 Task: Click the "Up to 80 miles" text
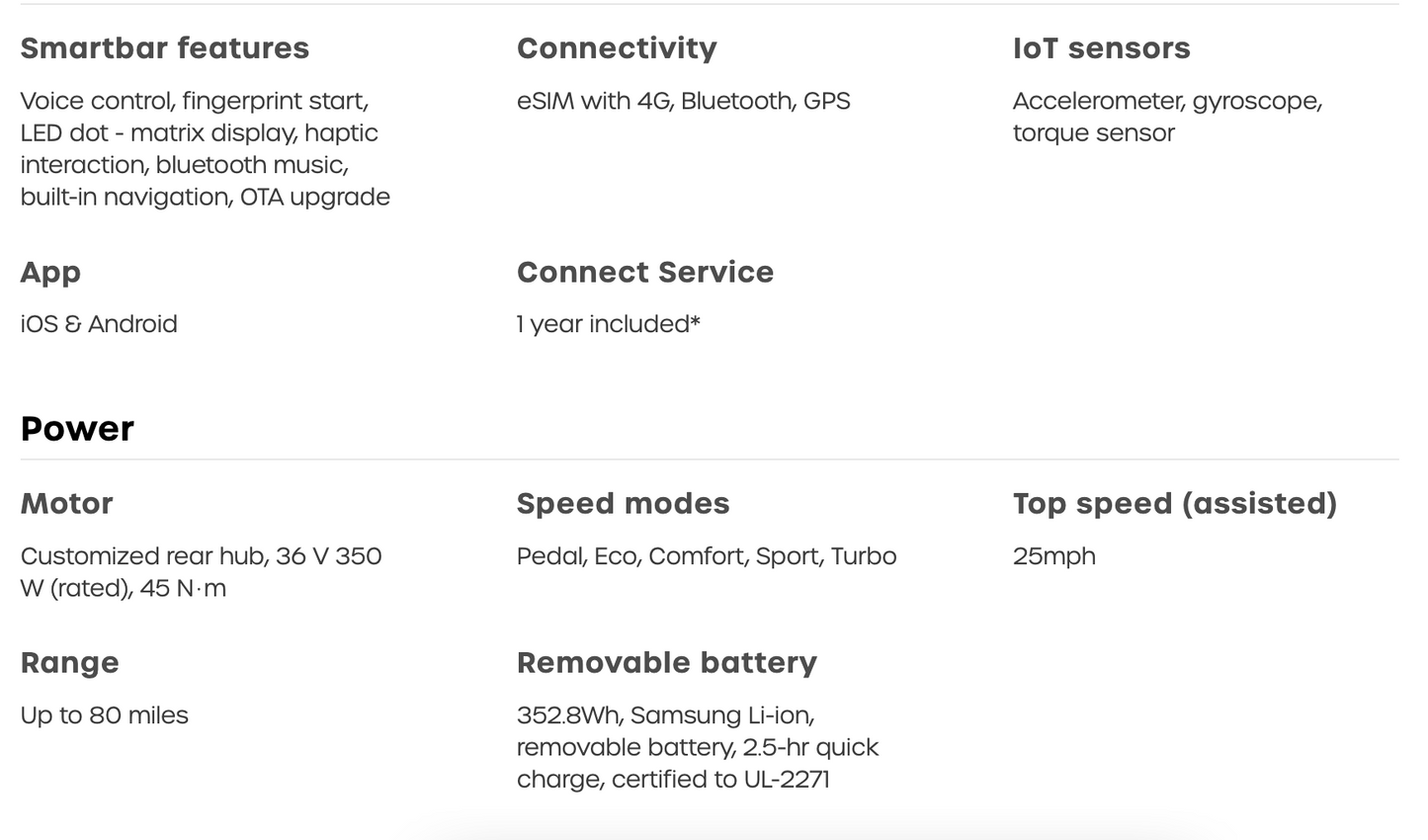tap(104, 715)
